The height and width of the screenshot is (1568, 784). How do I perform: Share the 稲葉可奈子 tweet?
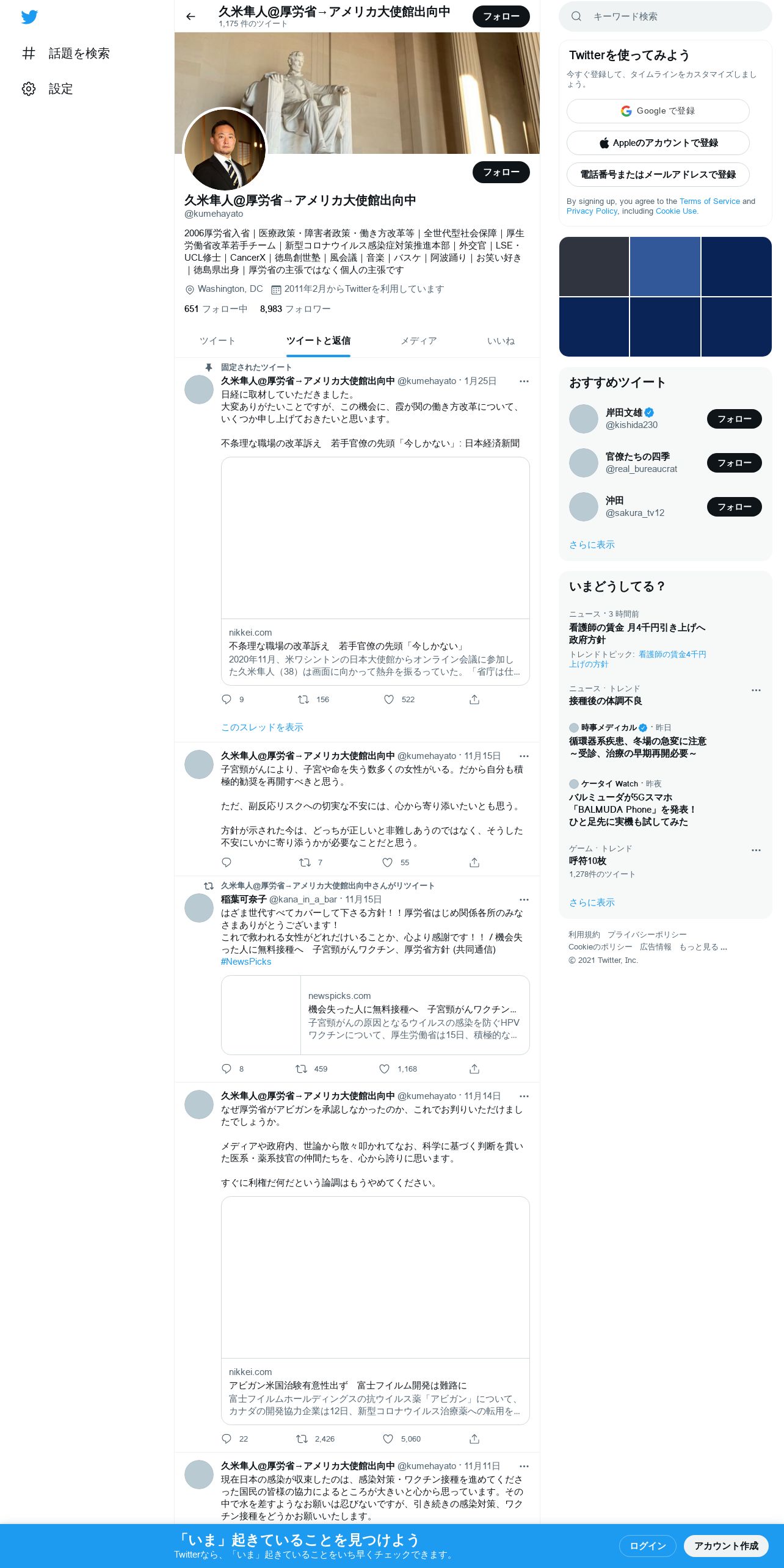click(474, 1069)
